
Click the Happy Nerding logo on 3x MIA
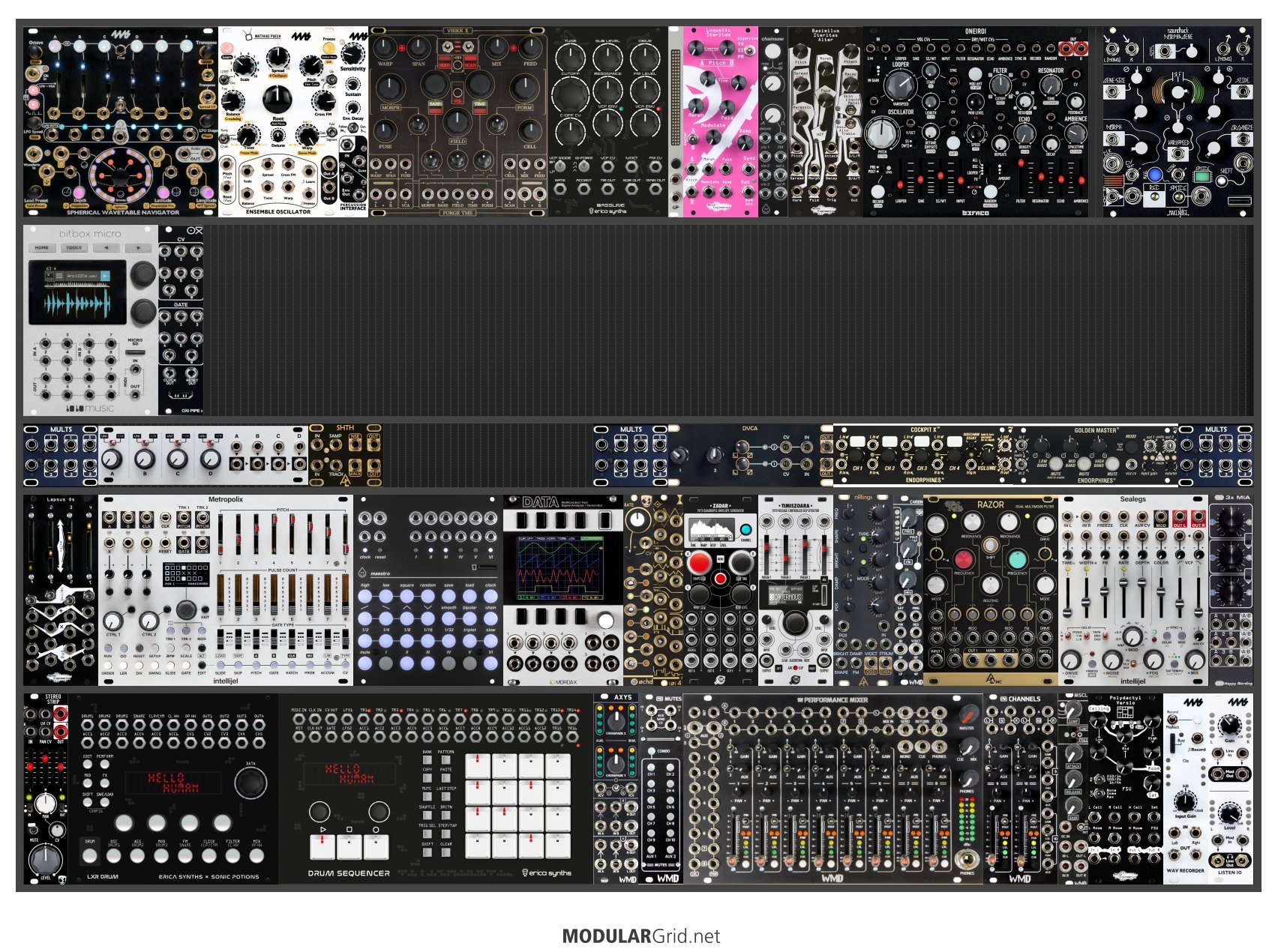1237,683
